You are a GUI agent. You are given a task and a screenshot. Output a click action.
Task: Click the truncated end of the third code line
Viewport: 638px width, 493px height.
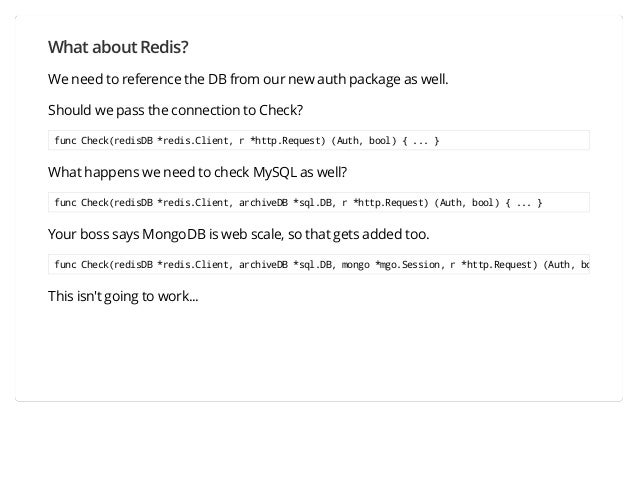pyautogui.click(x=585, y=265)
